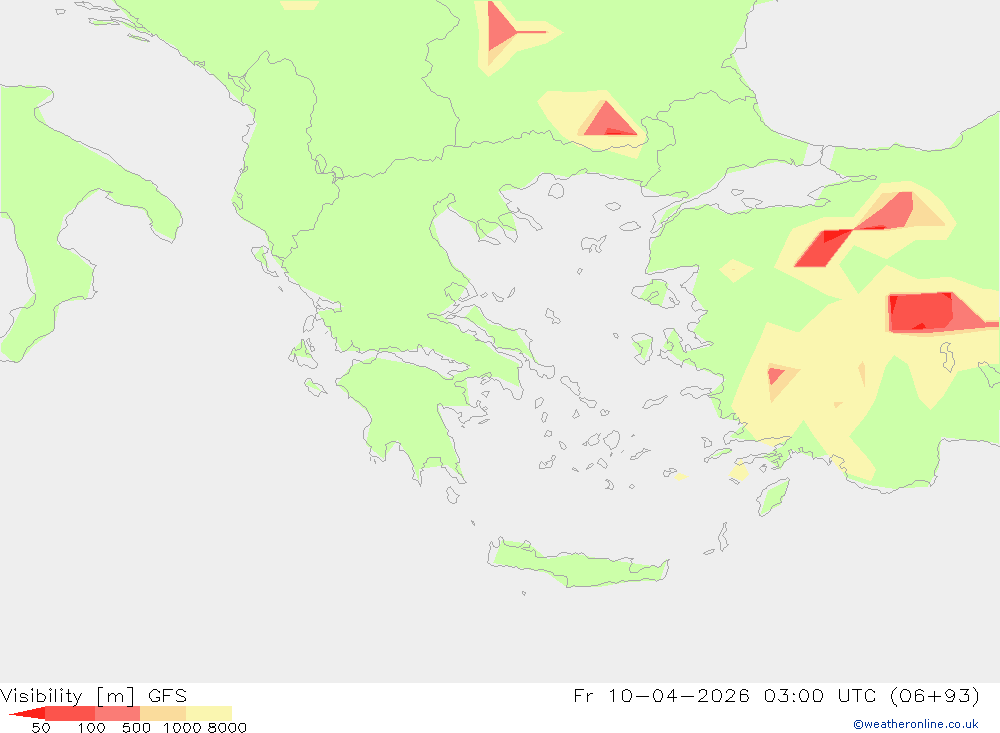Click the 'Visibility [m] GFS' title text

94,695
